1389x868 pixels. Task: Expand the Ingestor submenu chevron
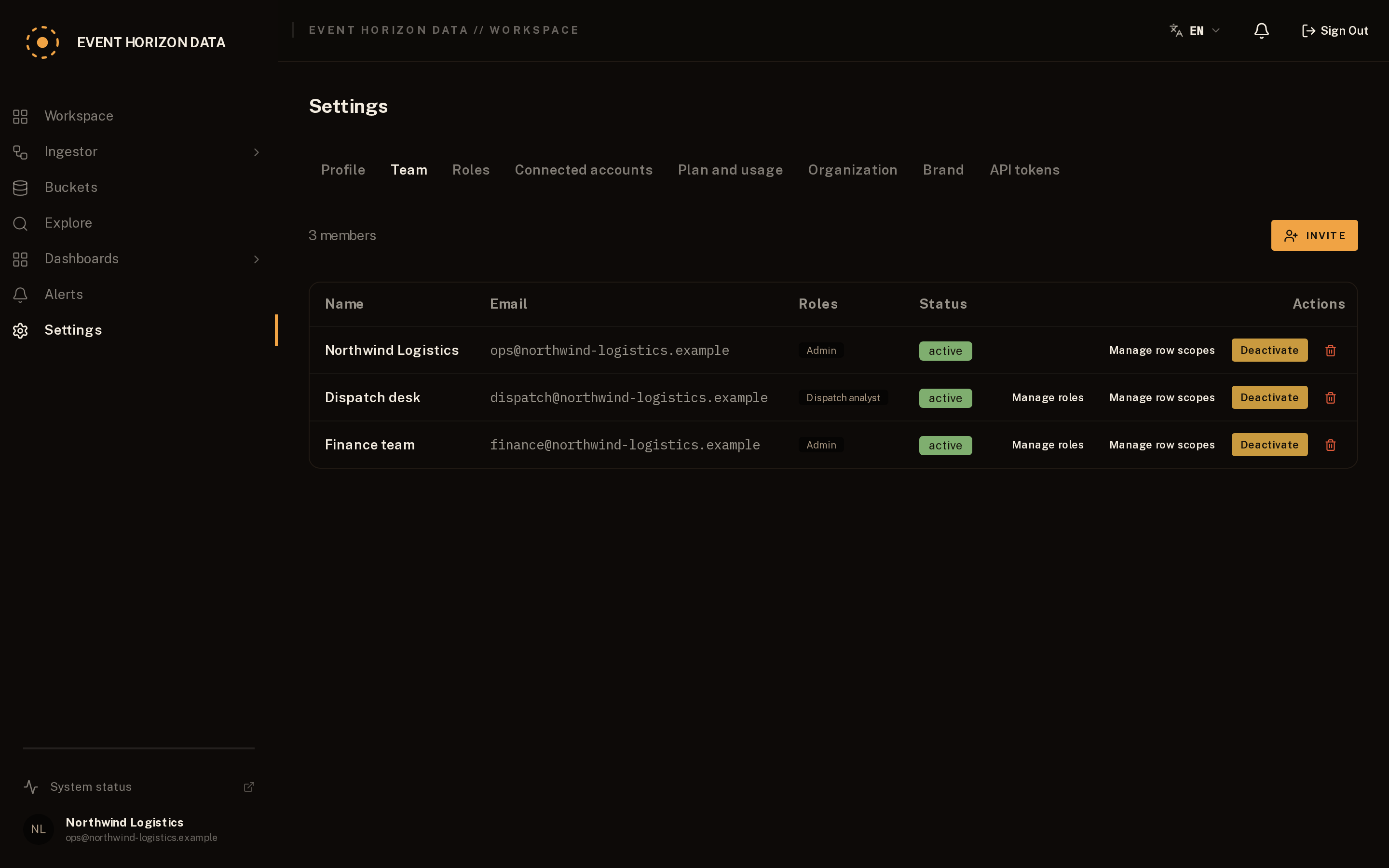[257, 152]
